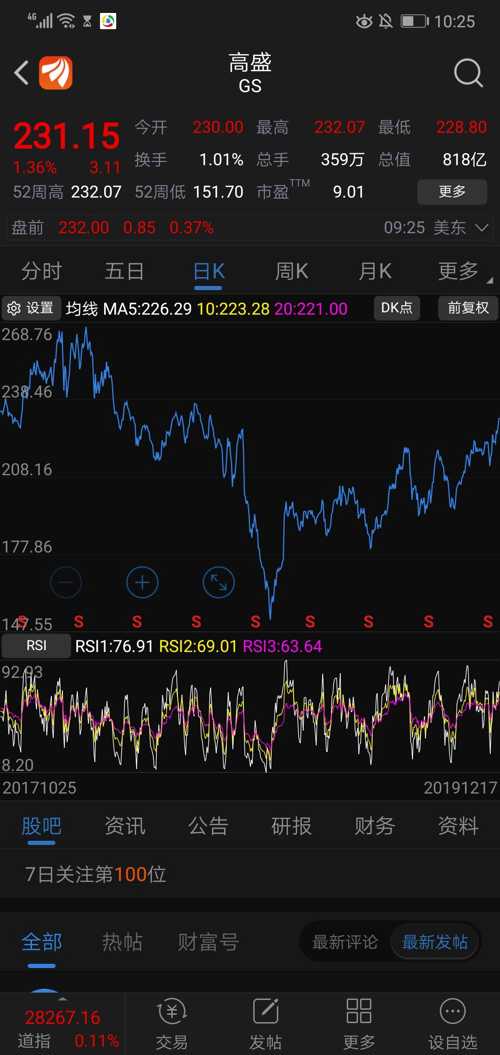Open the orange Eastmoney app logo
Viewport: 500px width, 1055px height.
click(x=55, y=73)
